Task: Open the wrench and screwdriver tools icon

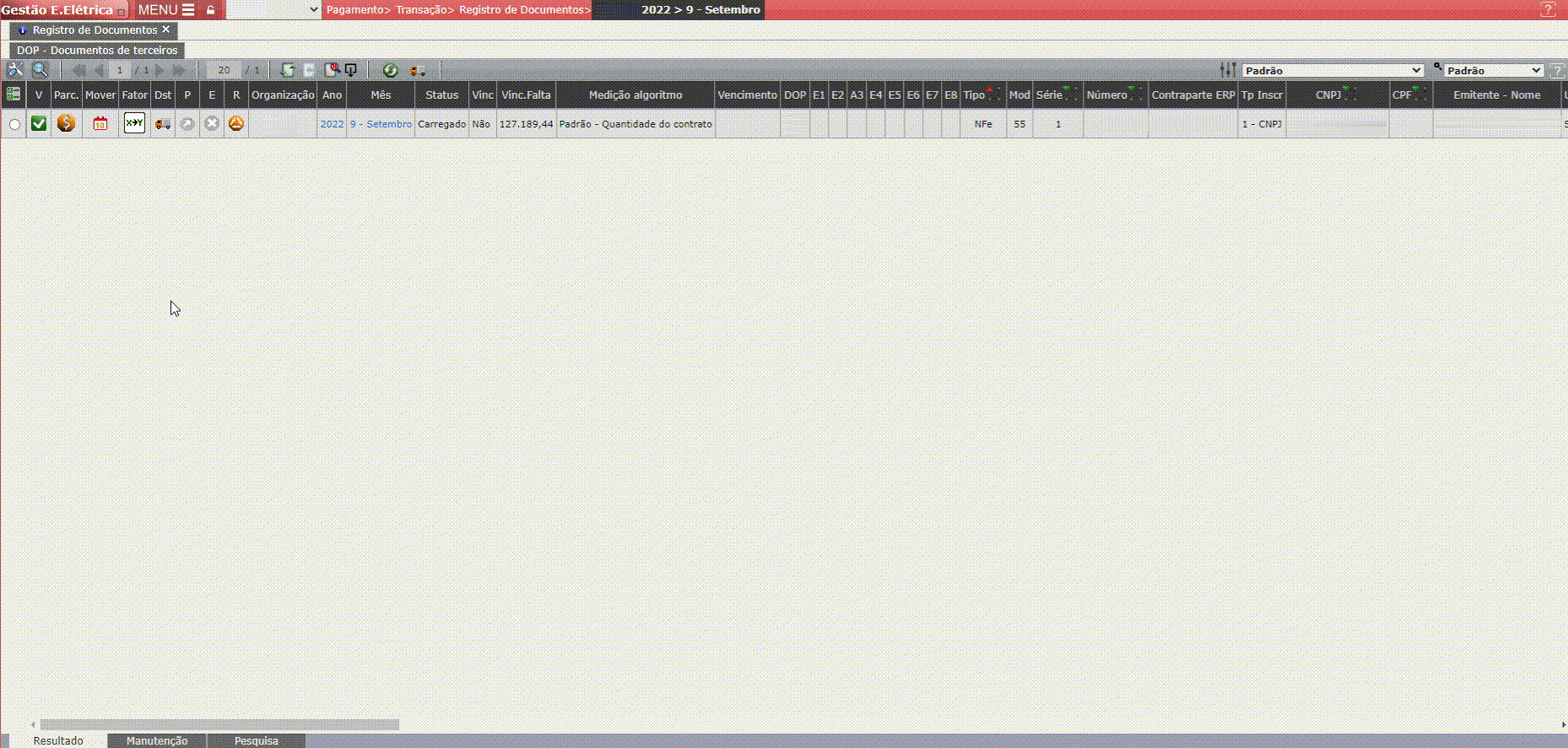Action: [15, 70]
